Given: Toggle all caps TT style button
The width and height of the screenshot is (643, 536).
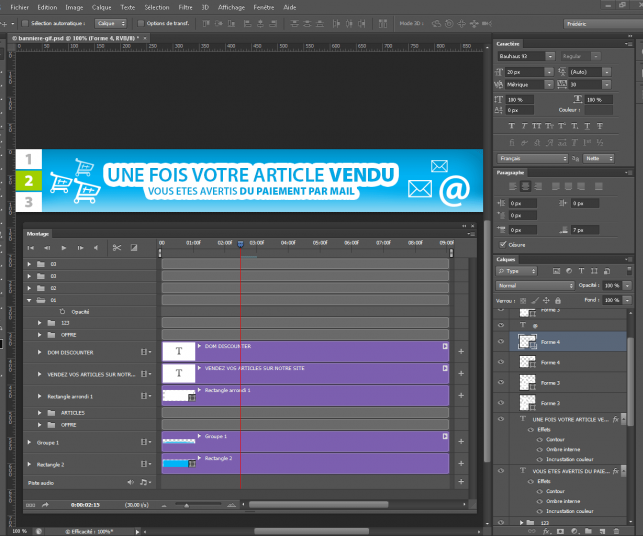Looking at the screenshot, I should pos(536,126).
